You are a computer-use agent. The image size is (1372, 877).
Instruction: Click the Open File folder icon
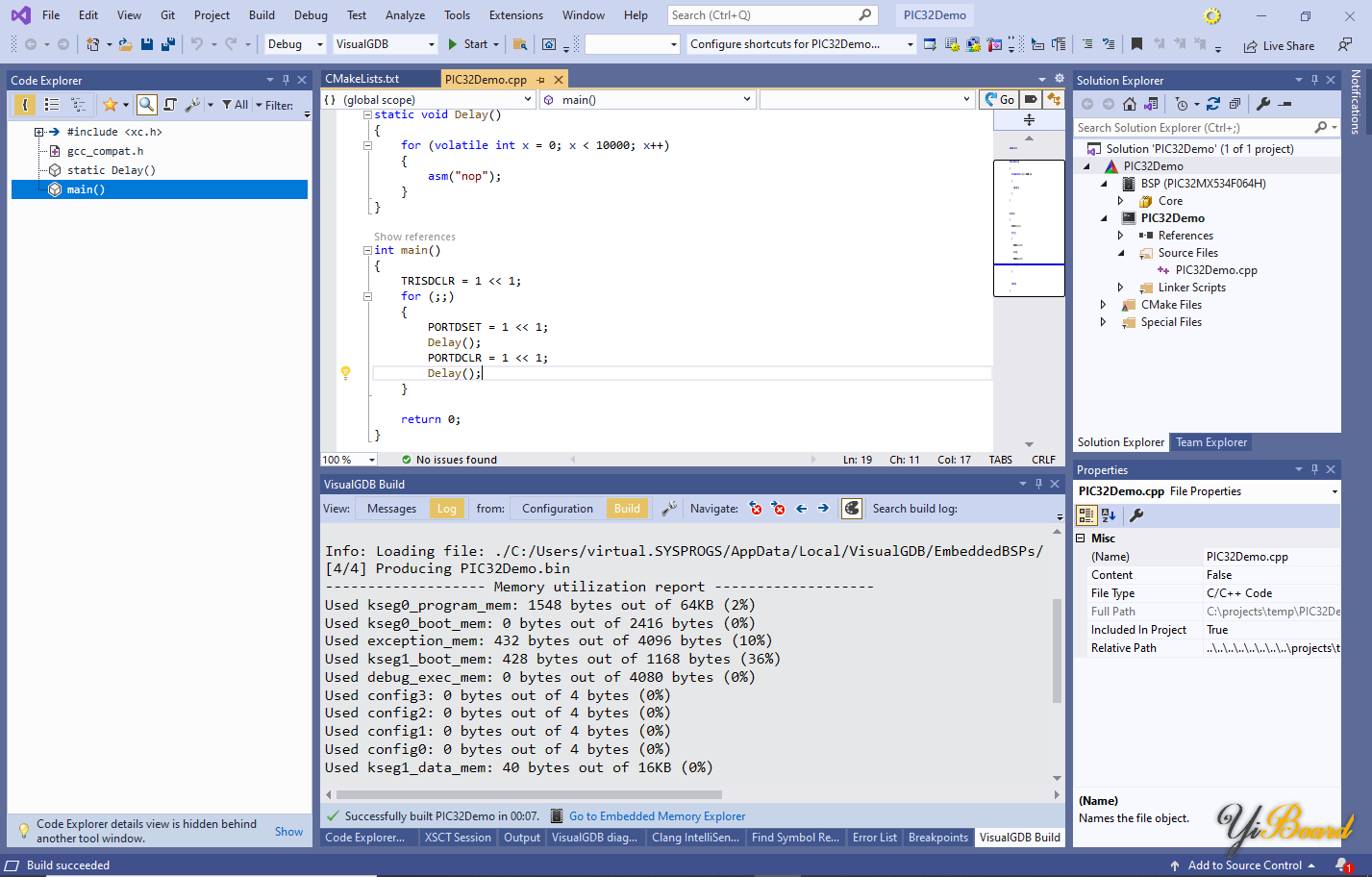coord(126,44)
